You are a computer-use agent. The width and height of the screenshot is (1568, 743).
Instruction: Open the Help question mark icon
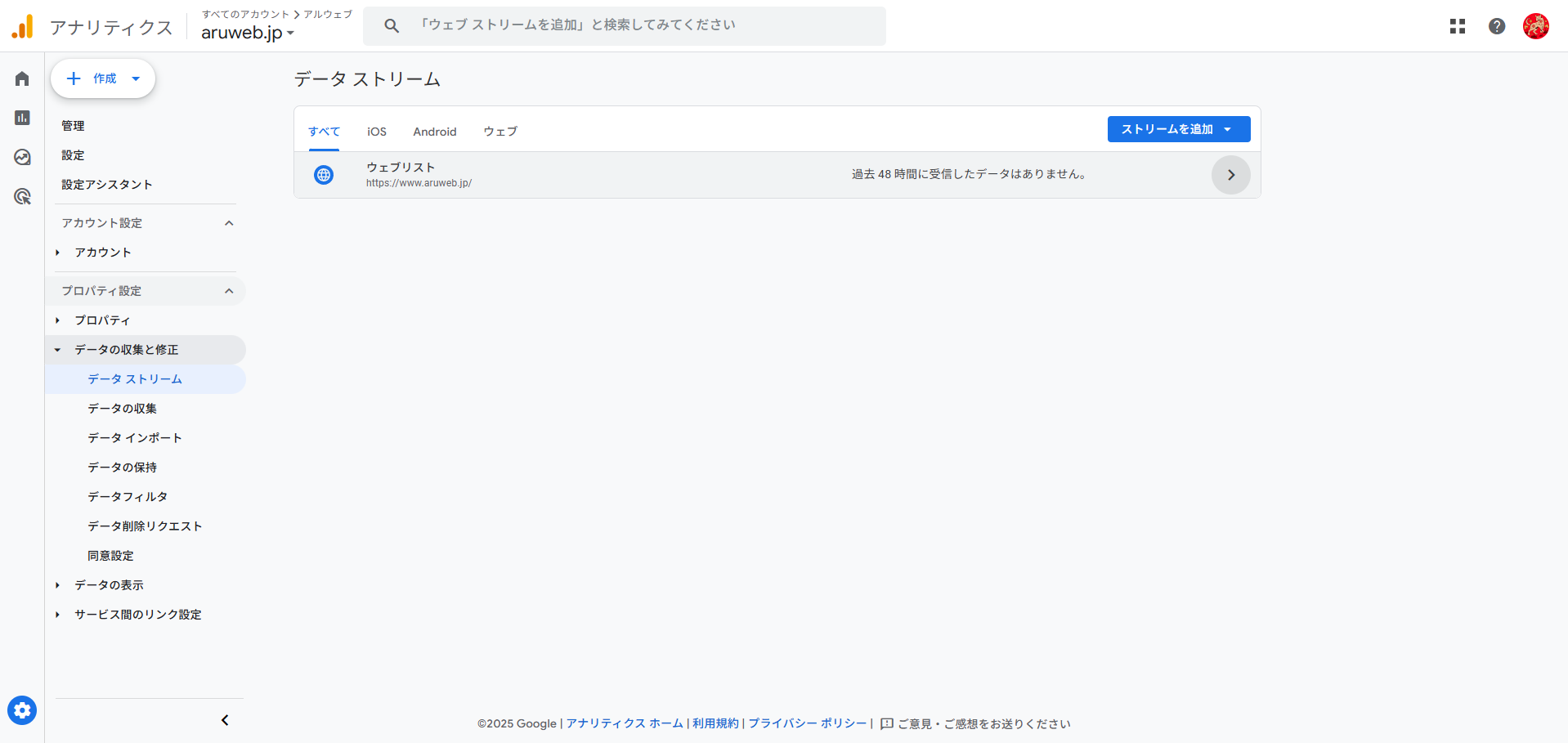[x=1497, y=26]
